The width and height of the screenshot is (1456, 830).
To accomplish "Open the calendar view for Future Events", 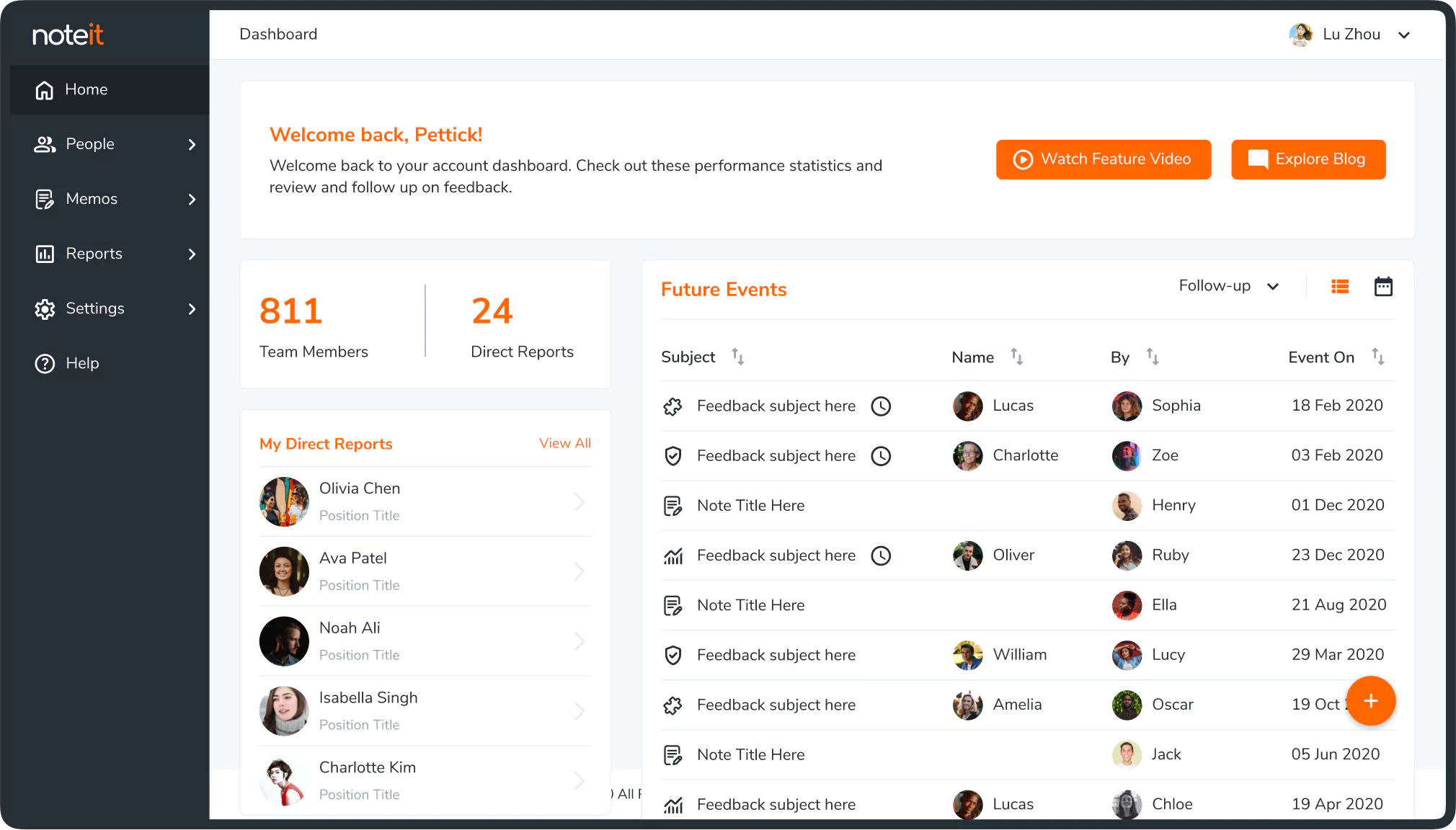I will point(1382,286).
